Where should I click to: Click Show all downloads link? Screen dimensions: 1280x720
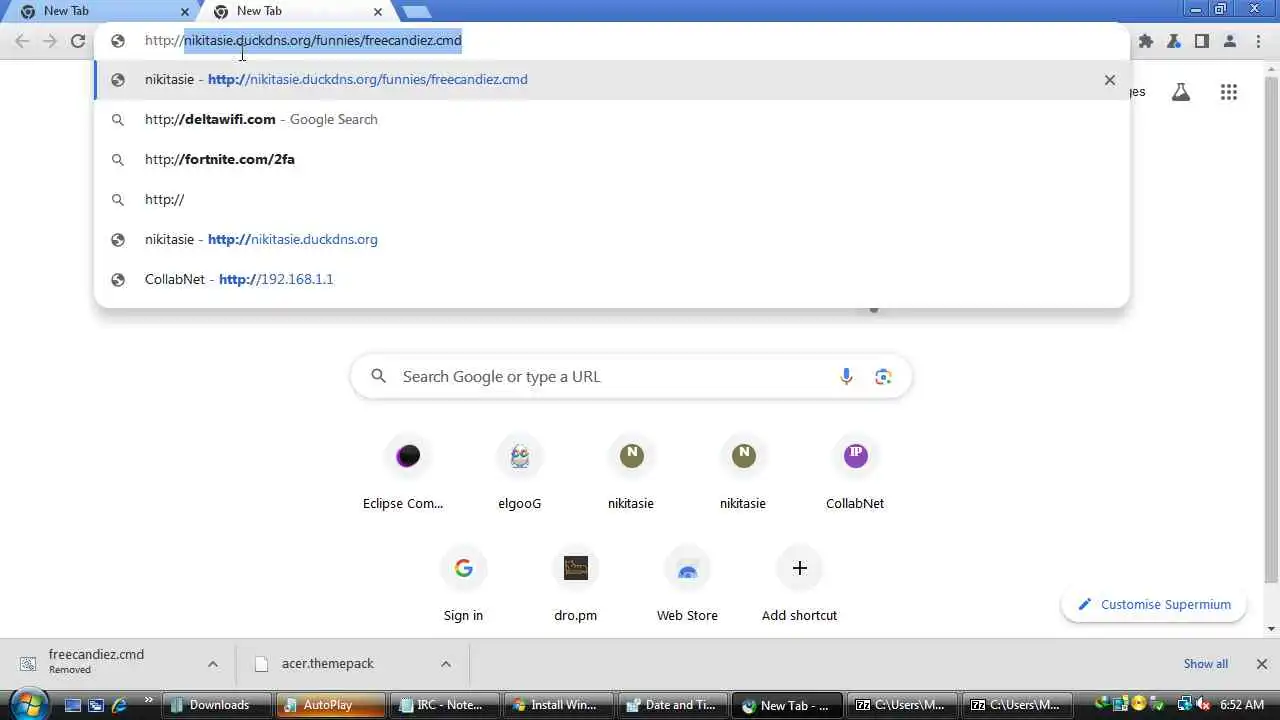coord(1206,664)
